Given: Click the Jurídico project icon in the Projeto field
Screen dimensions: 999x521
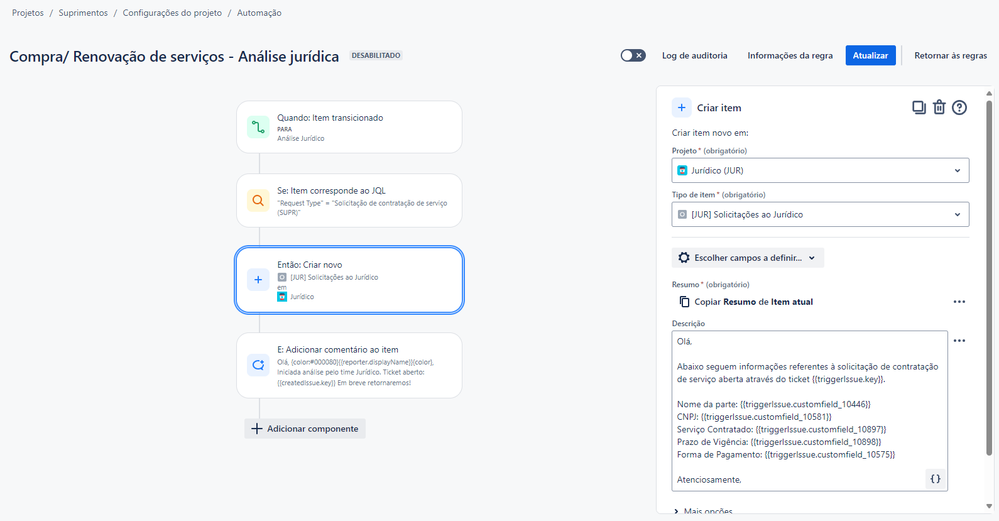Looking at the screenshot, I should tap(682, 171).
